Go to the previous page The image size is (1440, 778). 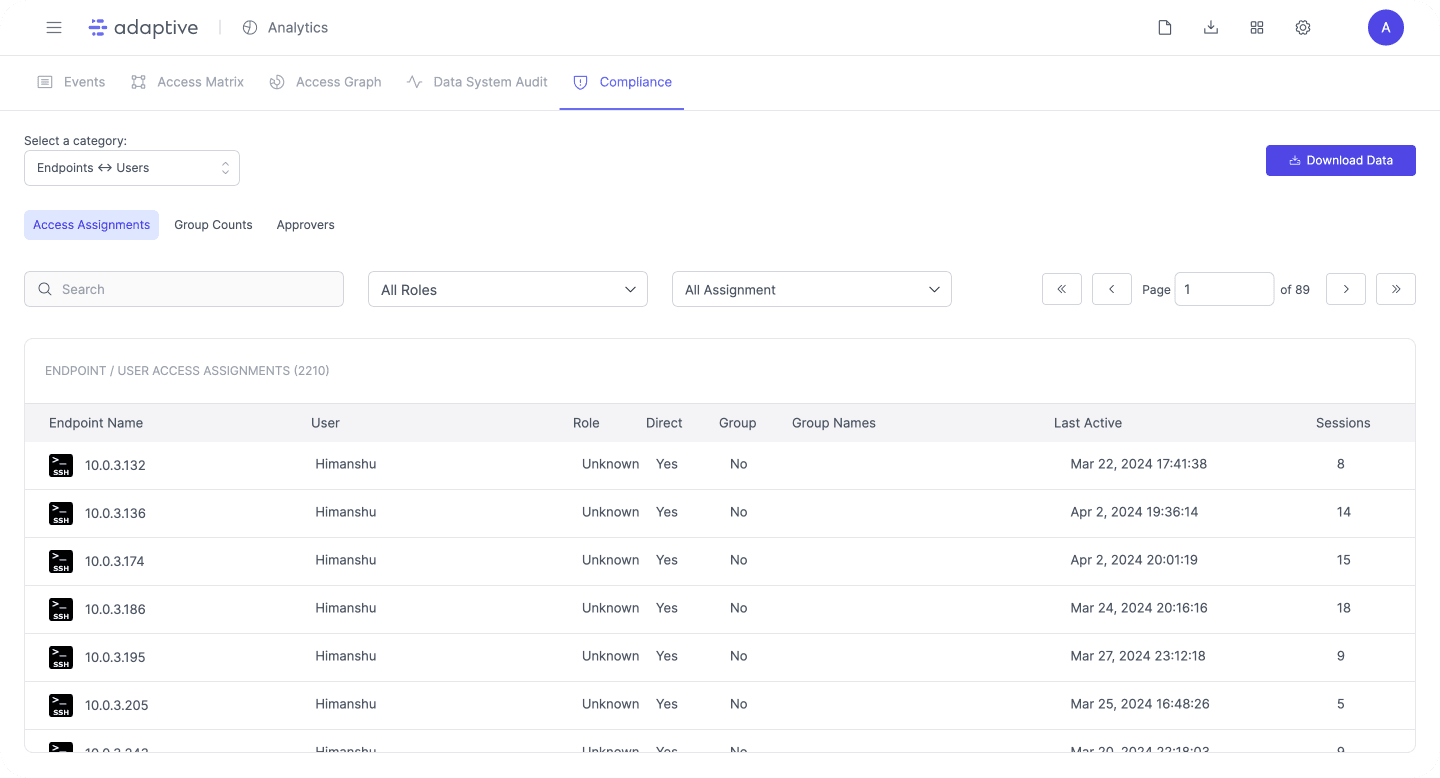1112,289
